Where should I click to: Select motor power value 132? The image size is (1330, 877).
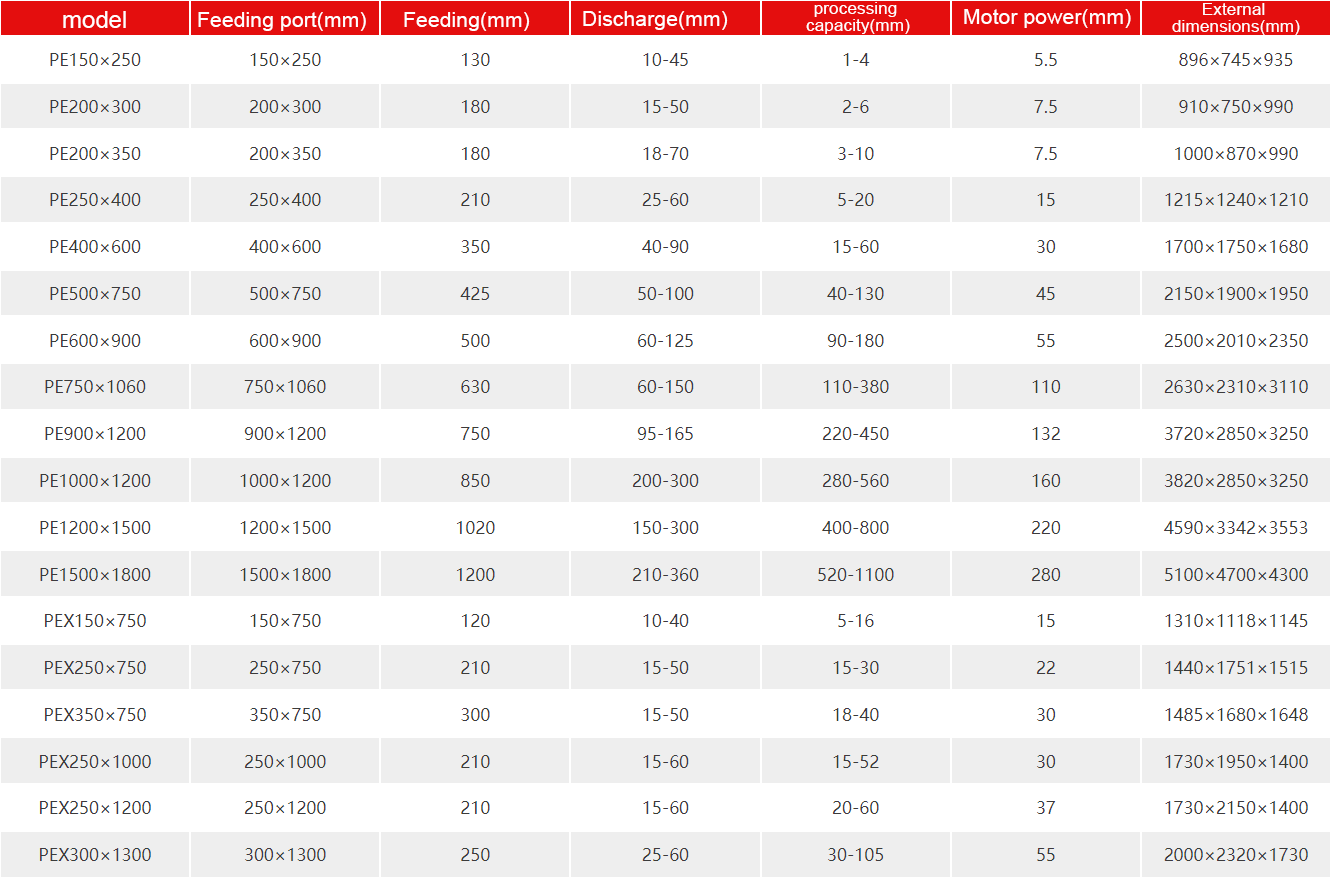pyautogui.click(x=1046, y=434)
